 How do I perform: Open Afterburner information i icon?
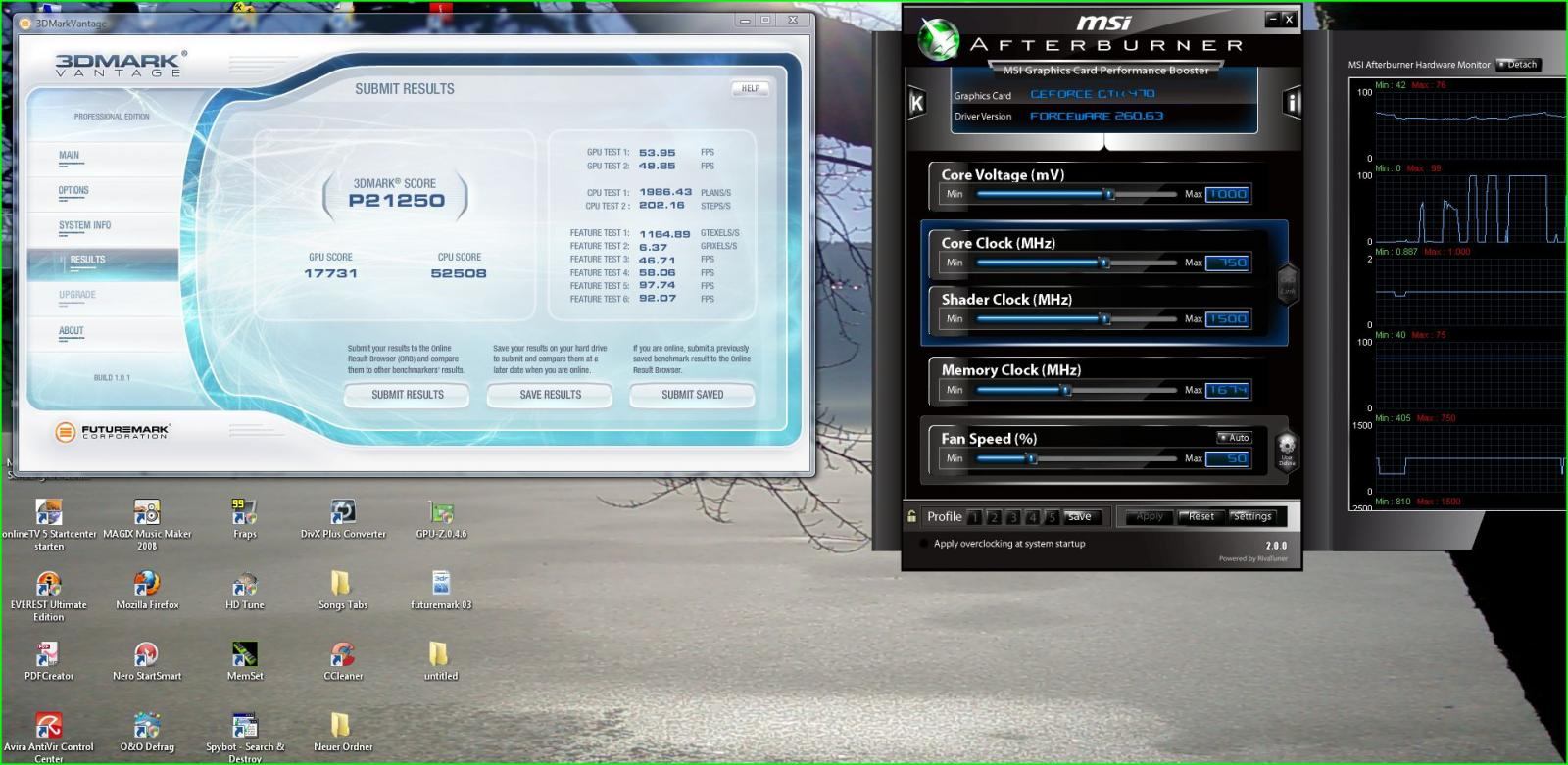[1293, 102]
